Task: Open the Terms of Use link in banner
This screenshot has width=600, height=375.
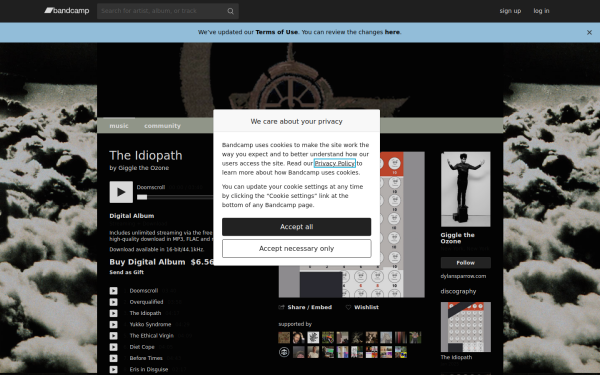Action: click(276, 32)
